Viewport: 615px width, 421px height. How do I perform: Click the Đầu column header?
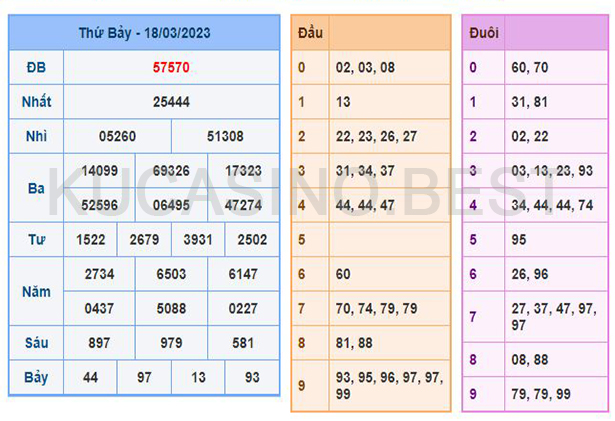[310, 34]
